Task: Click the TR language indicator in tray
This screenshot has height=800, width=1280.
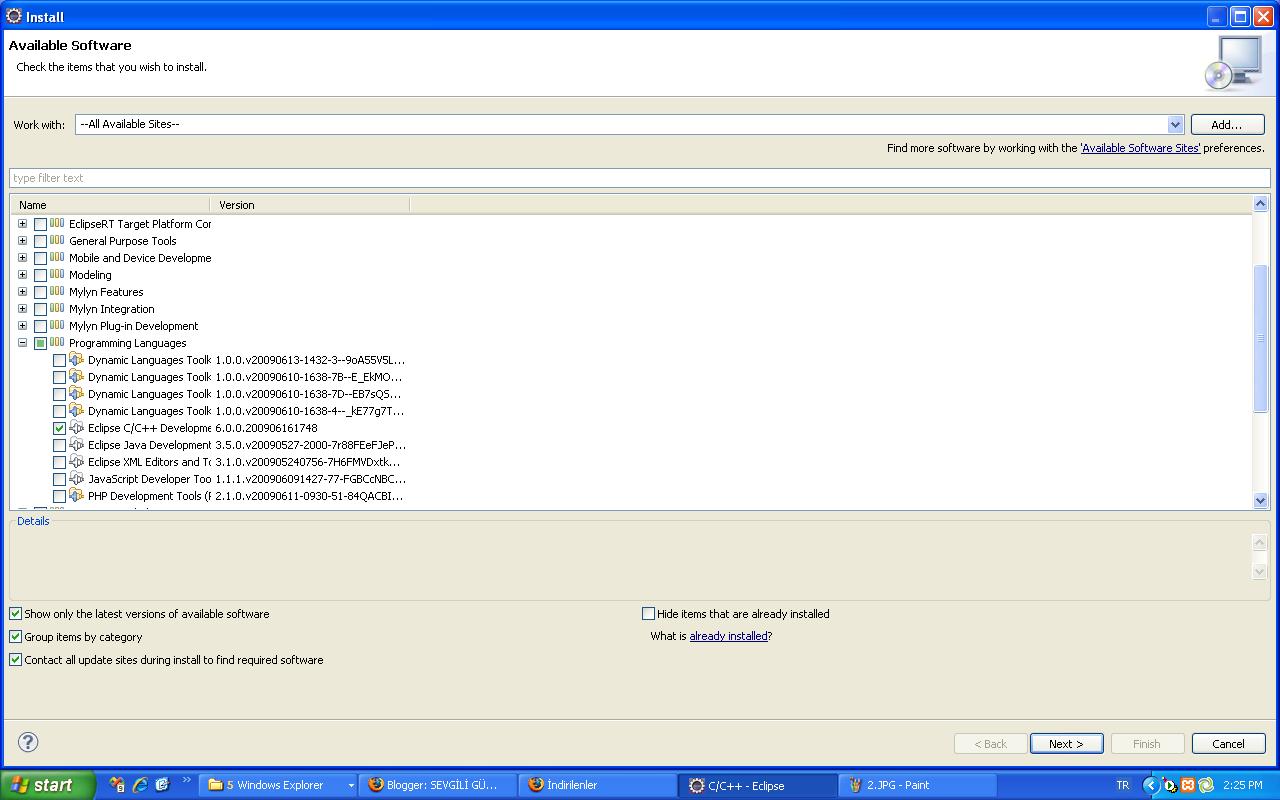Action: tap(1122, 785)
